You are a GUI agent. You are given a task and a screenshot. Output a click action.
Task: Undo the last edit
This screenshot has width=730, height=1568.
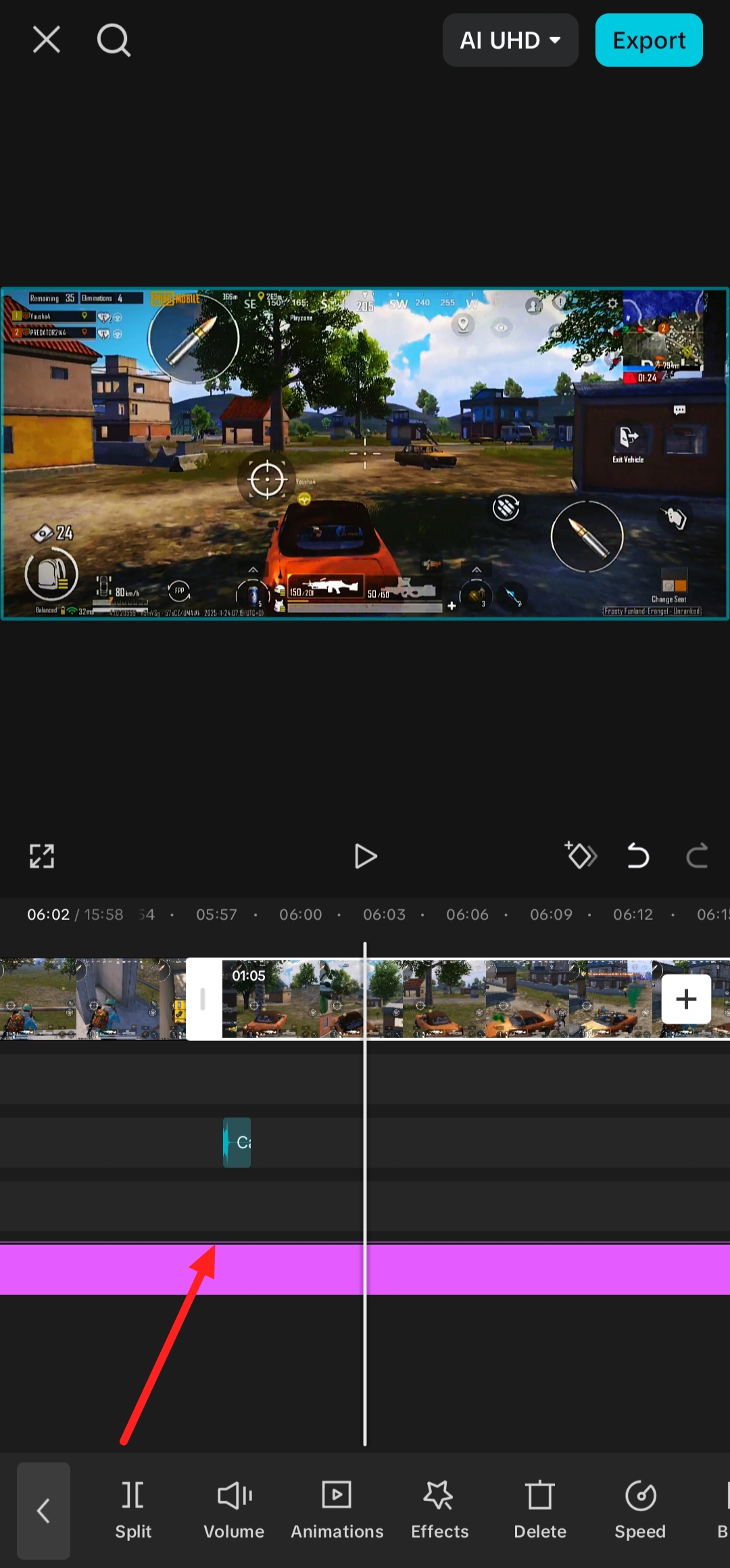(x=637, y=856)
